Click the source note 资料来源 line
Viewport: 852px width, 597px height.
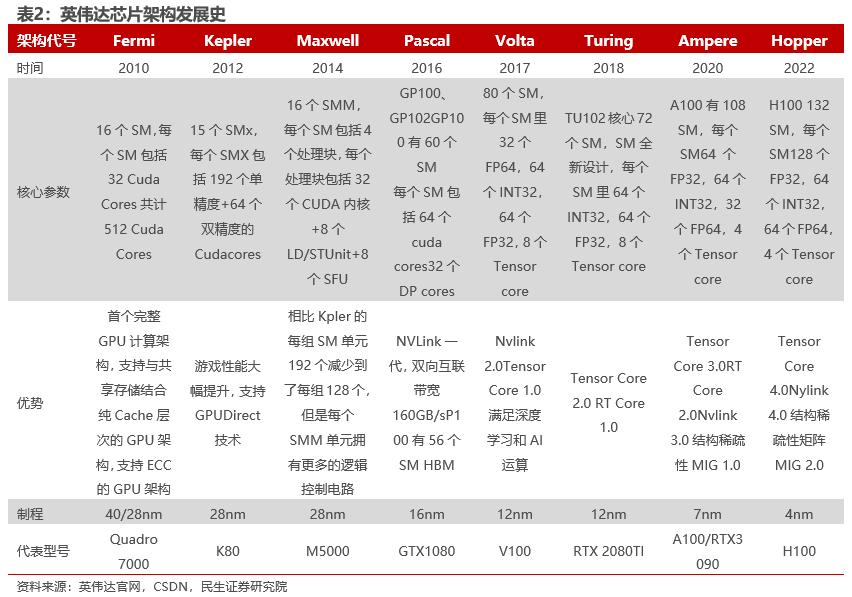point(152,587)
